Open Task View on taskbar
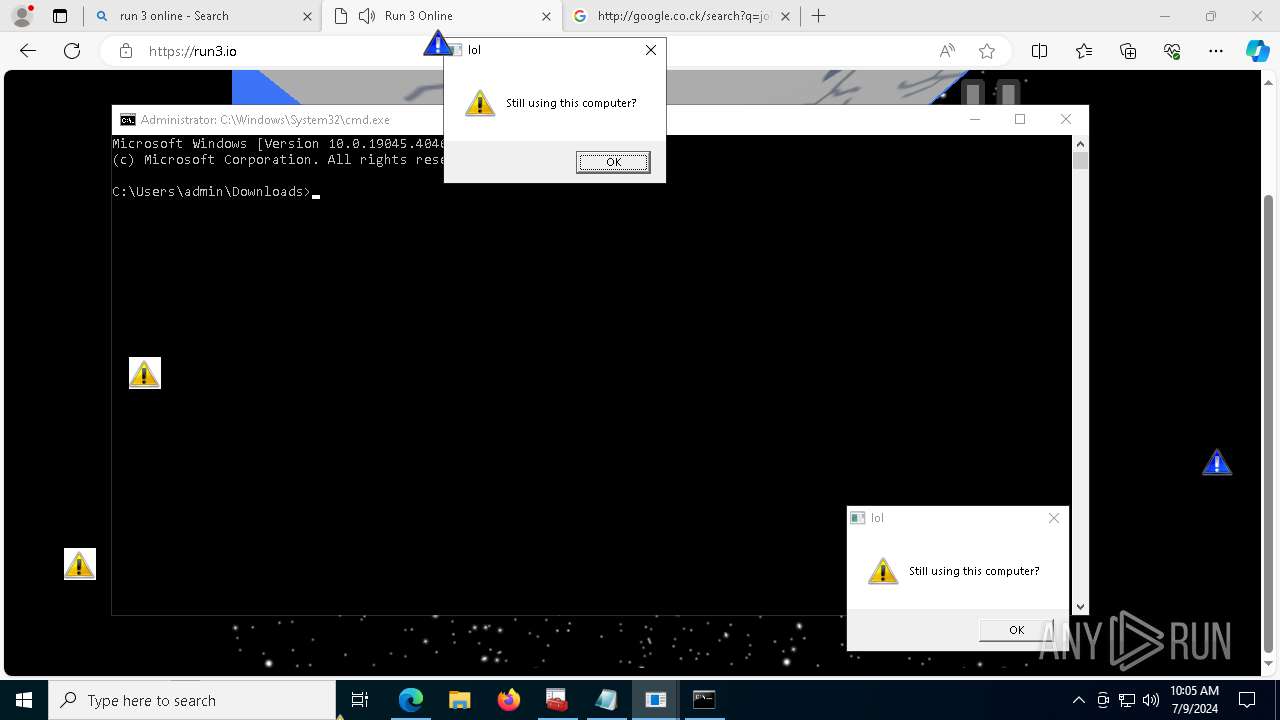Image resolution: width=1280 pixels, height=720 pixels. pyautogui.click(x=360, y=700)
